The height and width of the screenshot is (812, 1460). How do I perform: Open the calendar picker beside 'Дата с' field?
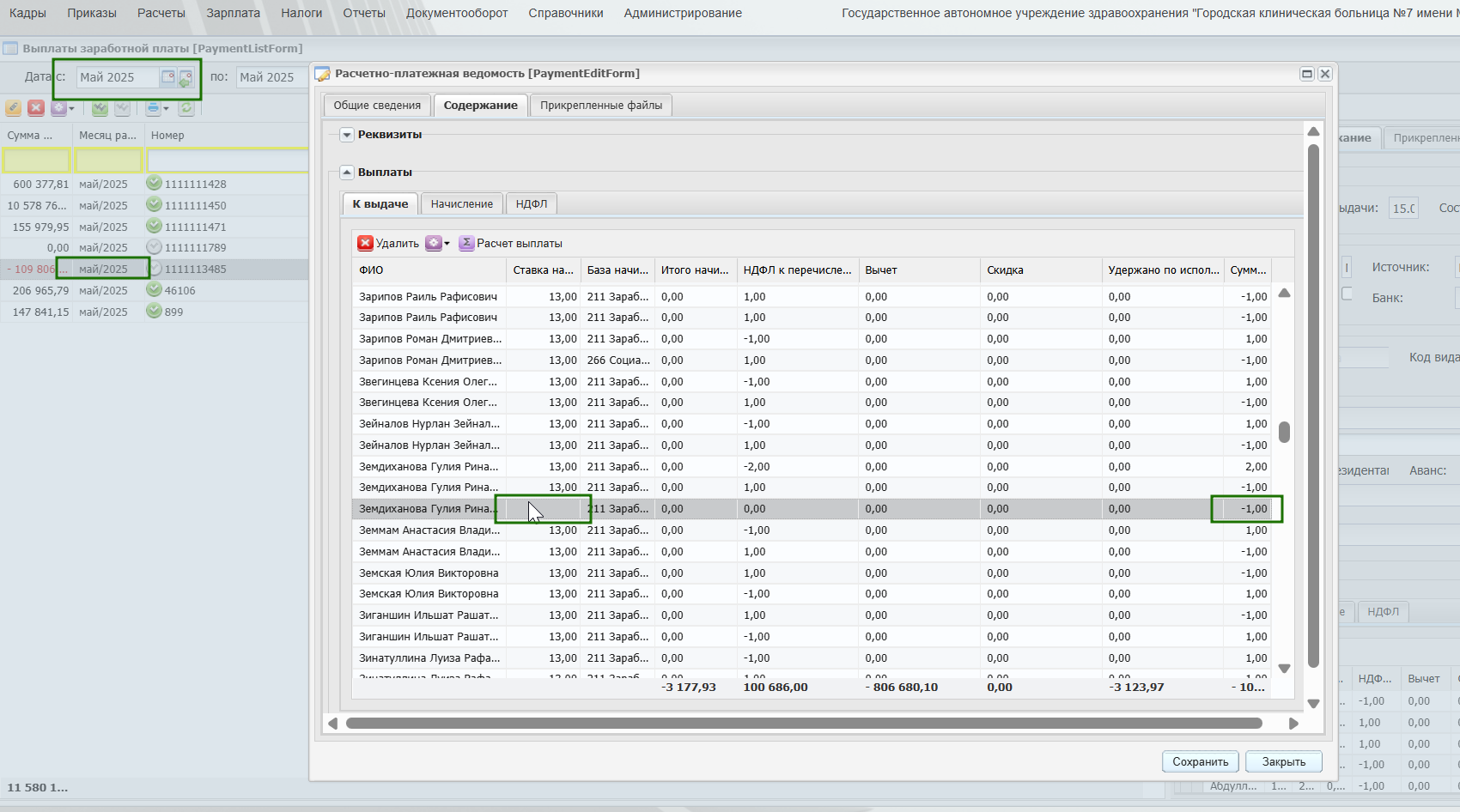(x=167, y=77)
